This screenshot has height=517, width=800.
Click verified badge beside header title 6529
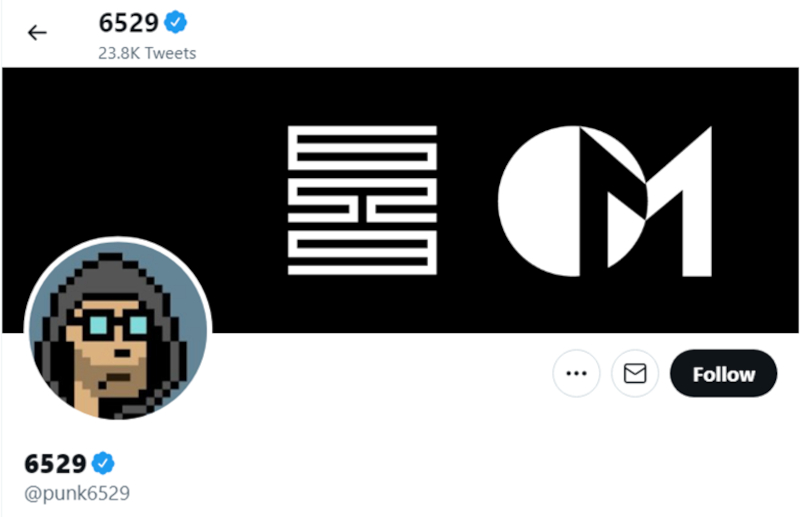click(x=176, y=22)
